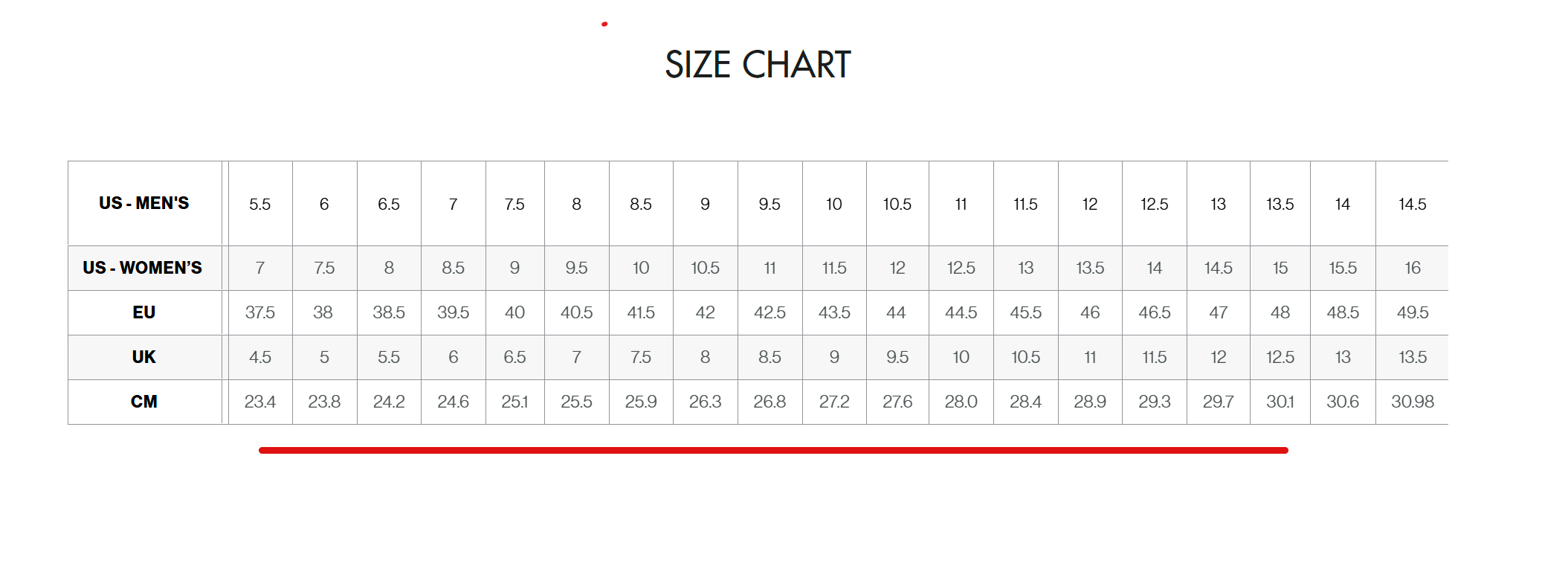Select the 4.5 cell in the UK row
The image size is (1568, 572).
[260, 357]
